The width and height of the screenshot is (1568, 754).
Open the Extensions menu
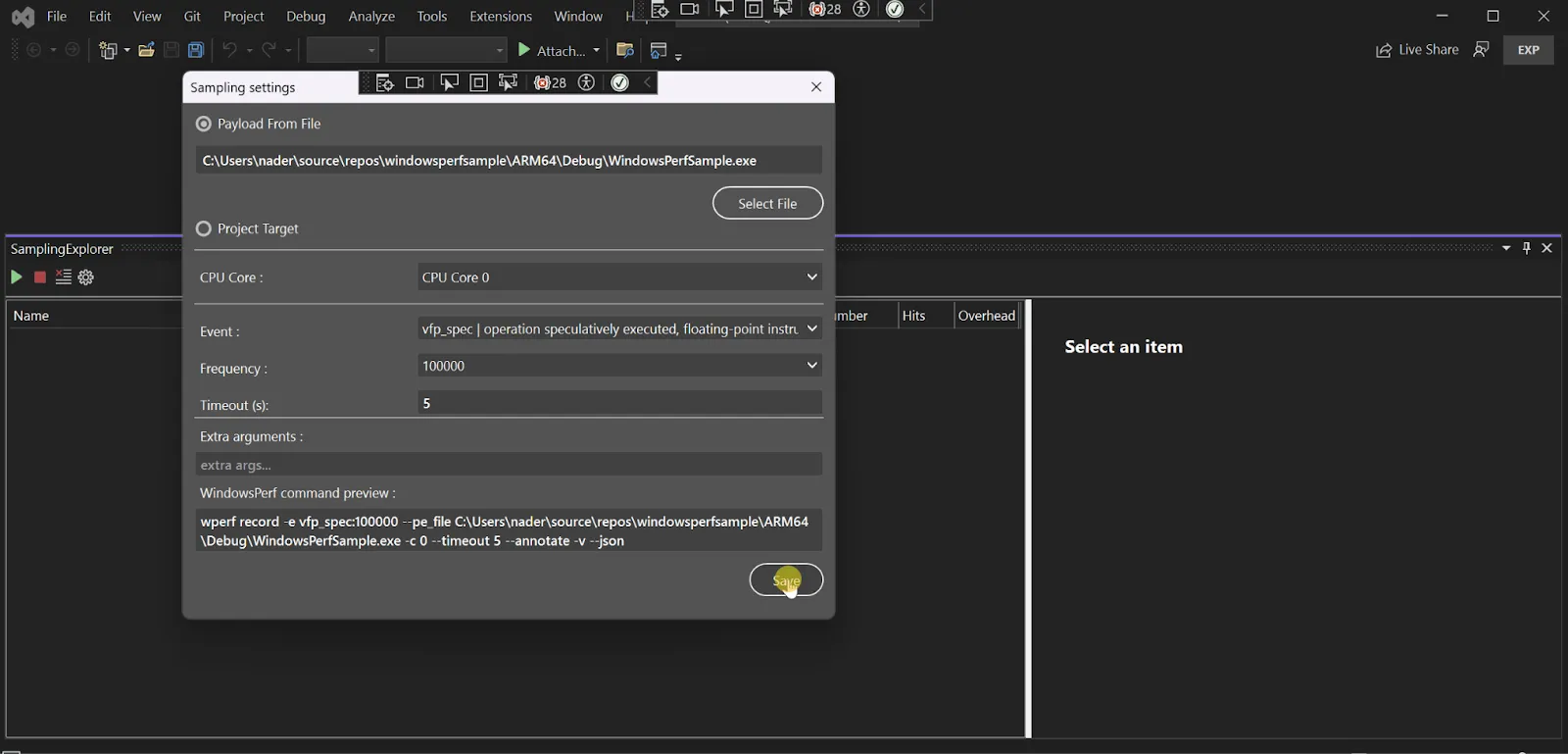tap(500, 17)
